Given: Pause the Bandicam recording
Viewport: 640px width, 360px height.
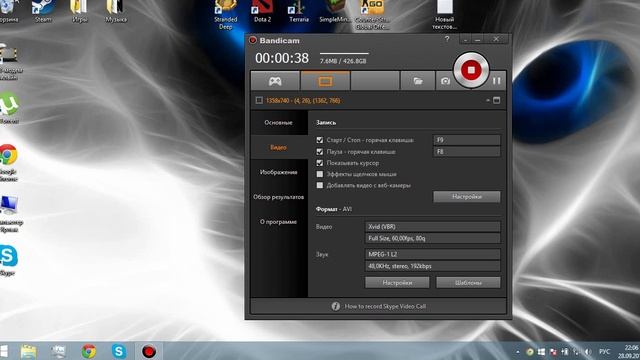Looking at the screenshot, I should 496,81.
